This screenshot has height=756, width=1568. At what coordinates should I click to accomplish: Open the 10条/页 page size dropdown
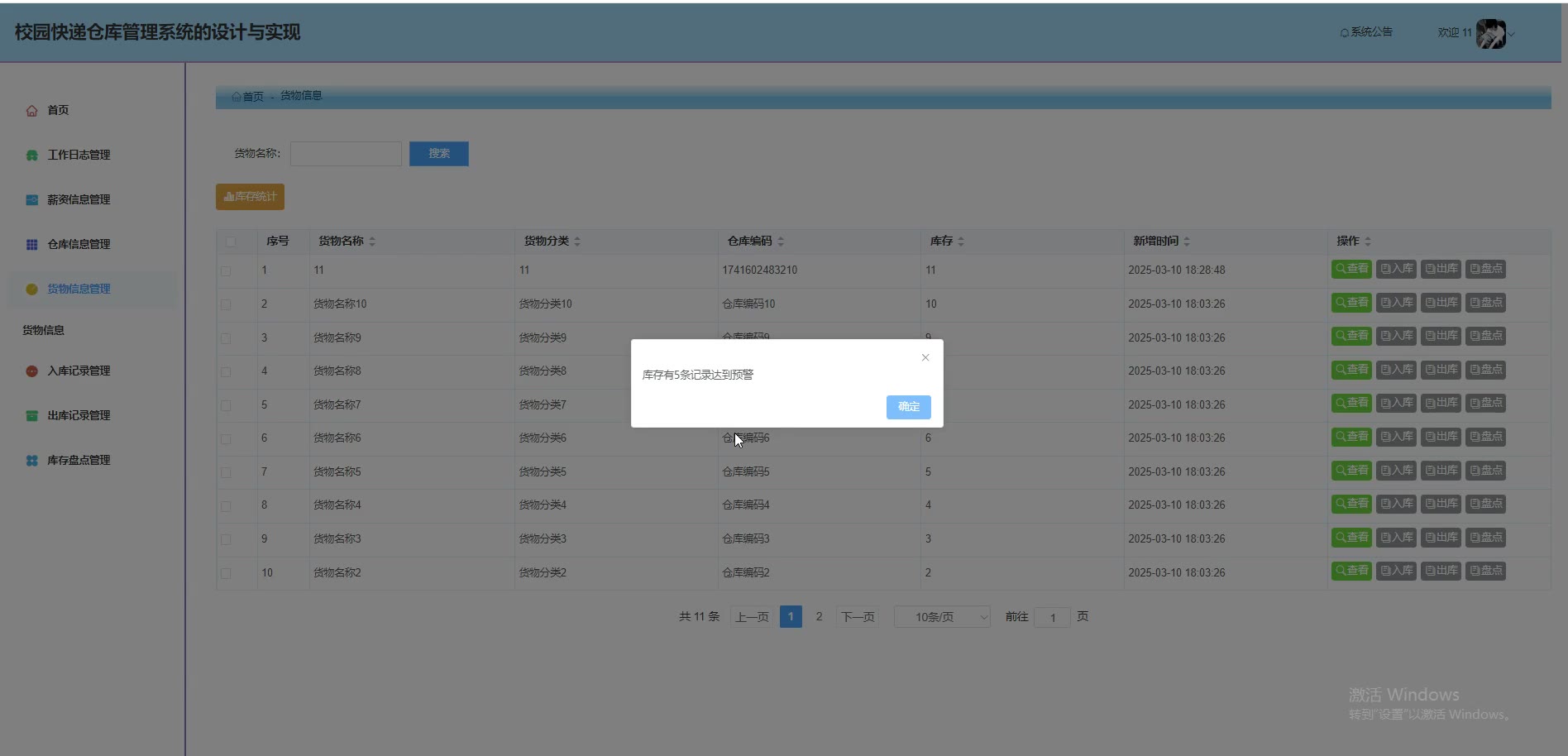[942, 617]
